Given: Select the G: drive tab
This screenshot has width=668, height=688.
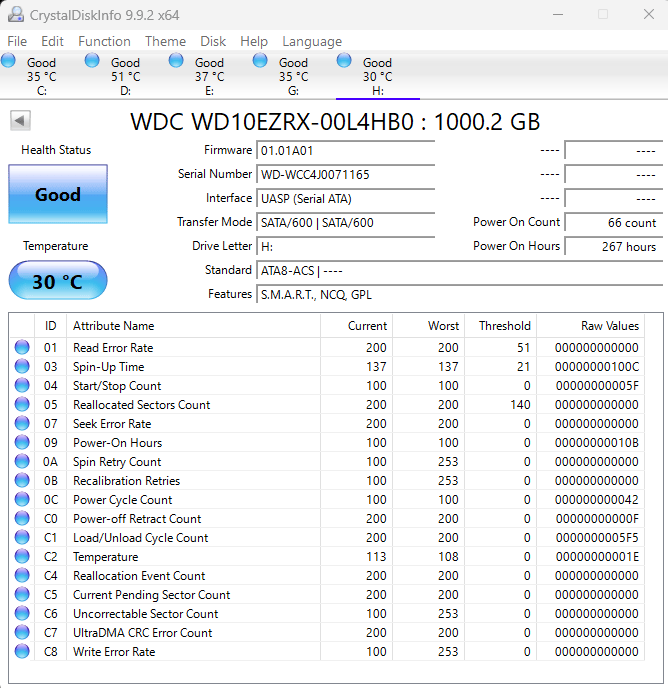Looking at the screenshot, I should coord(293,75).
